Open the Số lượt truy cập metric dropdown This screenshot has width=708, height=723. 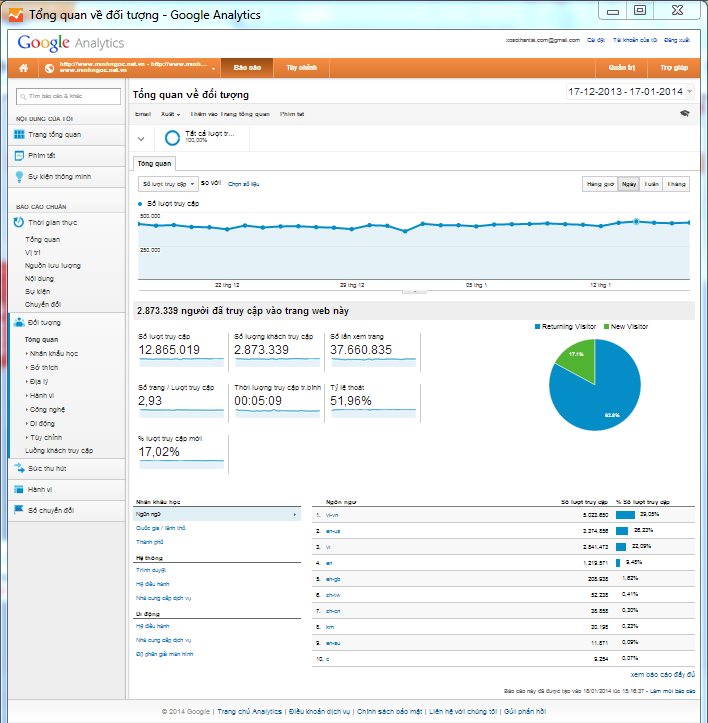coord(168,184)
